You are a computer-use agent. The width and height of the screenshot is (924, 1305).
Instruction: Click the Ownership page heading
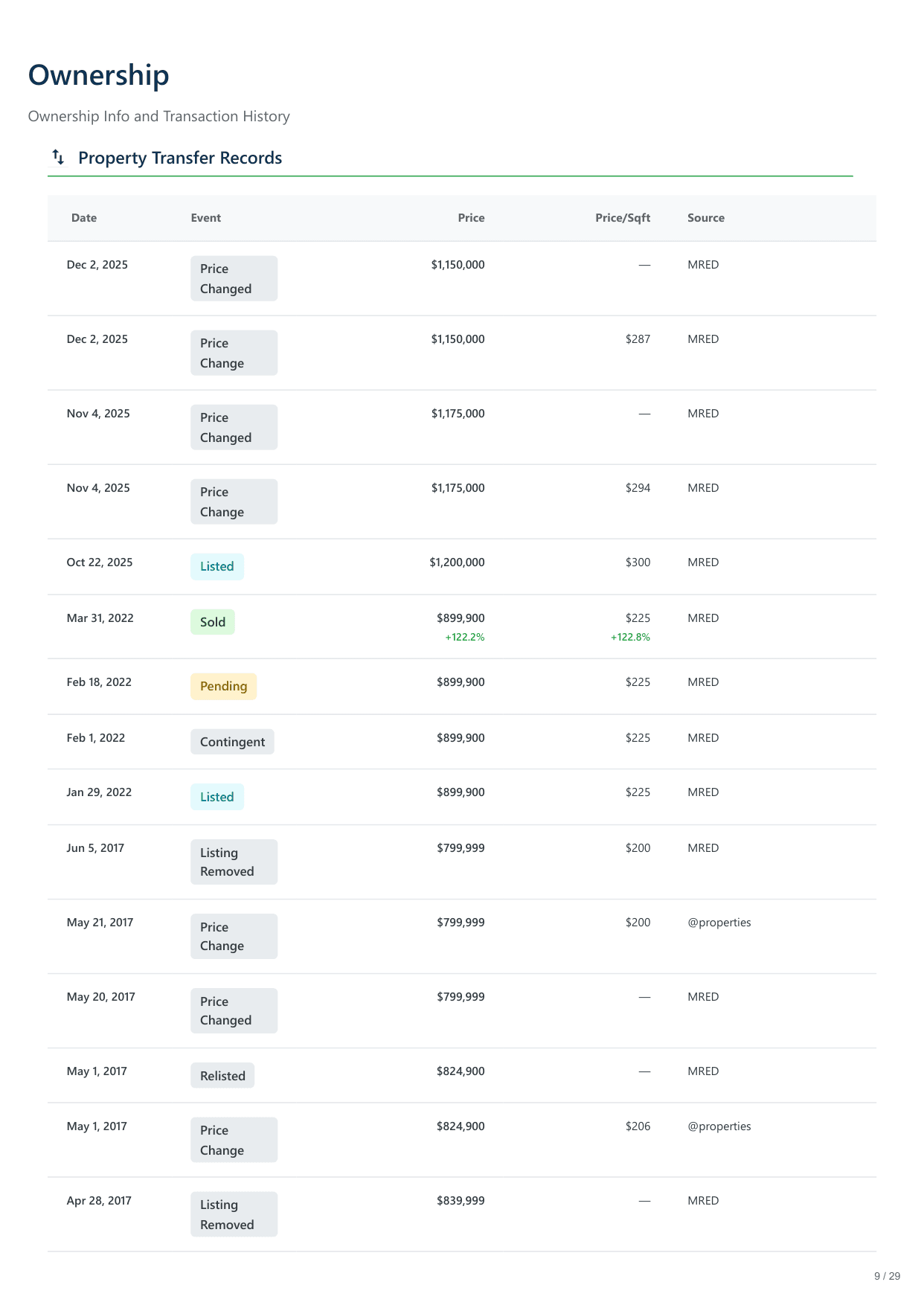[99, 75]
